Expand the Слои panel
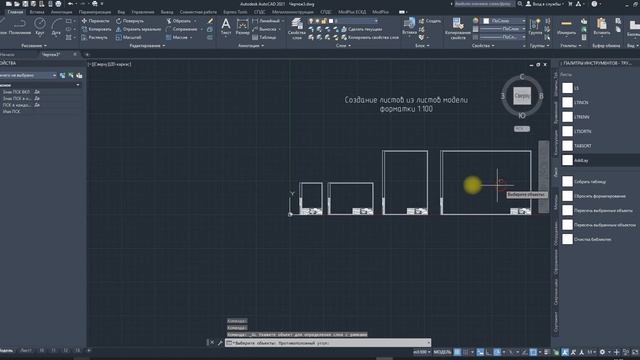The height and width of the screenshot is (360, 640). pos(343,46)
